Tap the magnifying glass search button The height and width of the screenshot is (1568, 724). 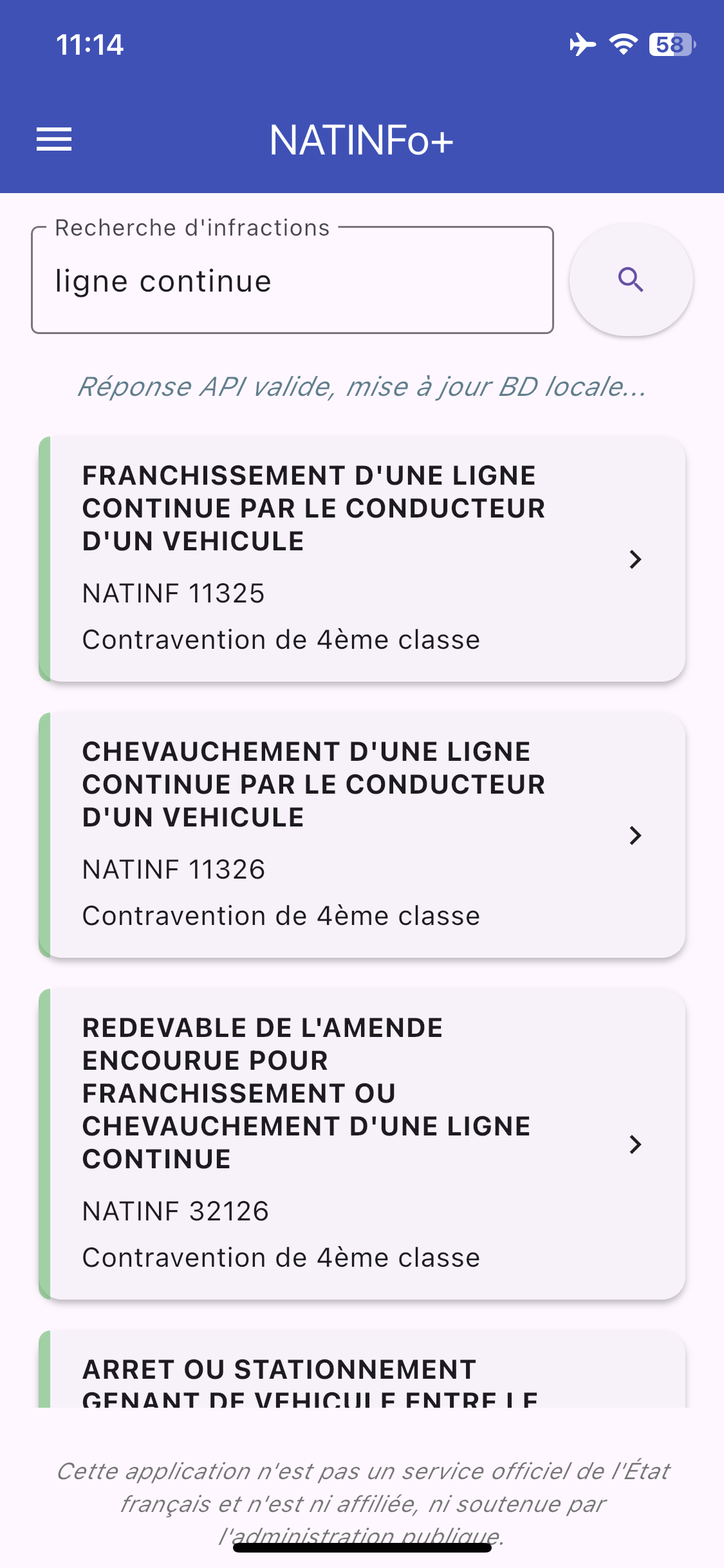(x=631, y=280)
